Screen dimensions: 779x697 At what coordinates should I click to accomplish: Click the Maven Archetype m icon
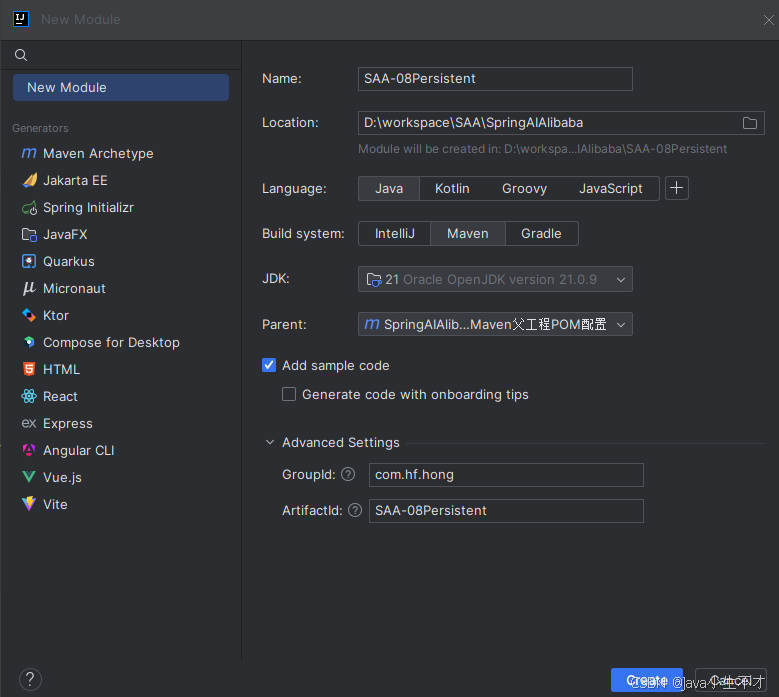pos(29,154)
